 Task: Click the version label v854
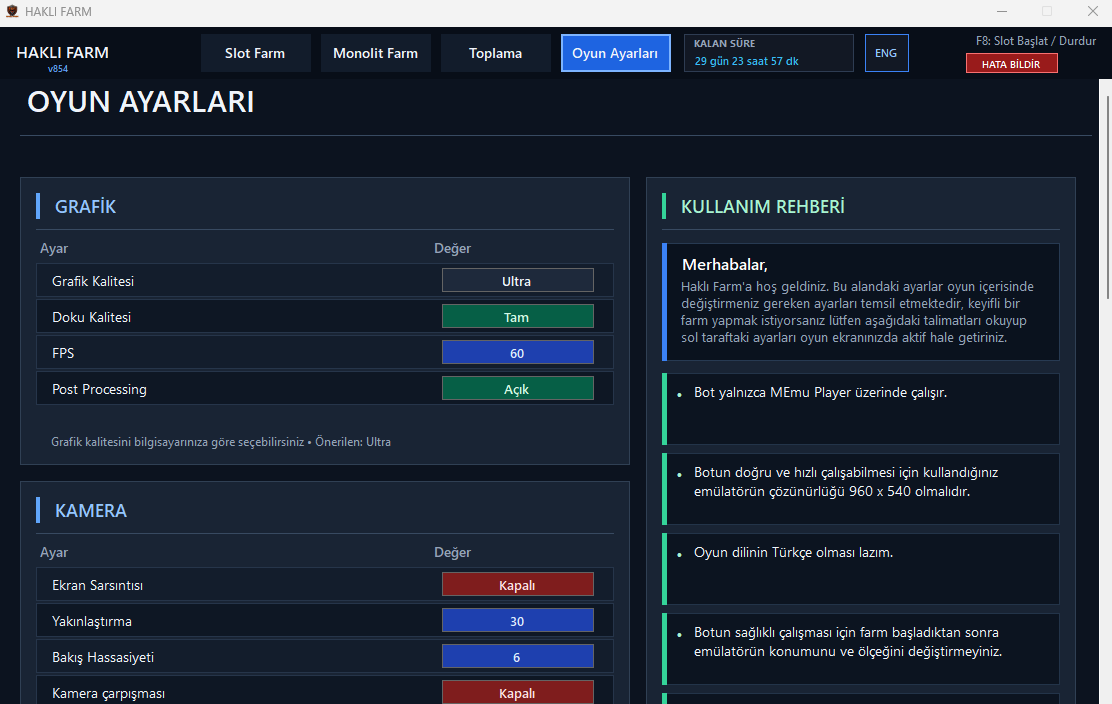click(58, 69)
